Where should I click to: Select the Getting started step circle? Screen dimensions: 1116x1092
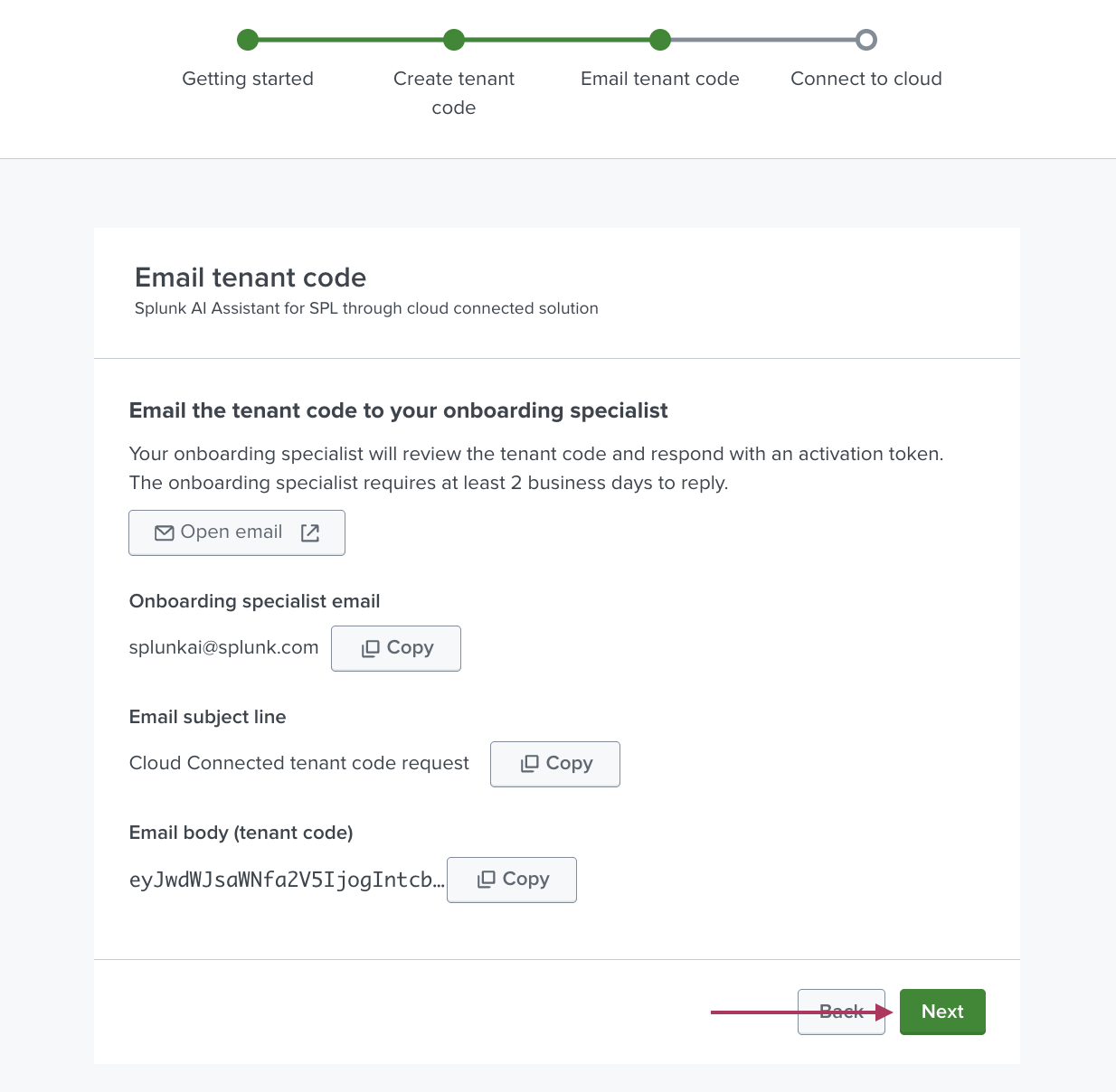(248, 40)
